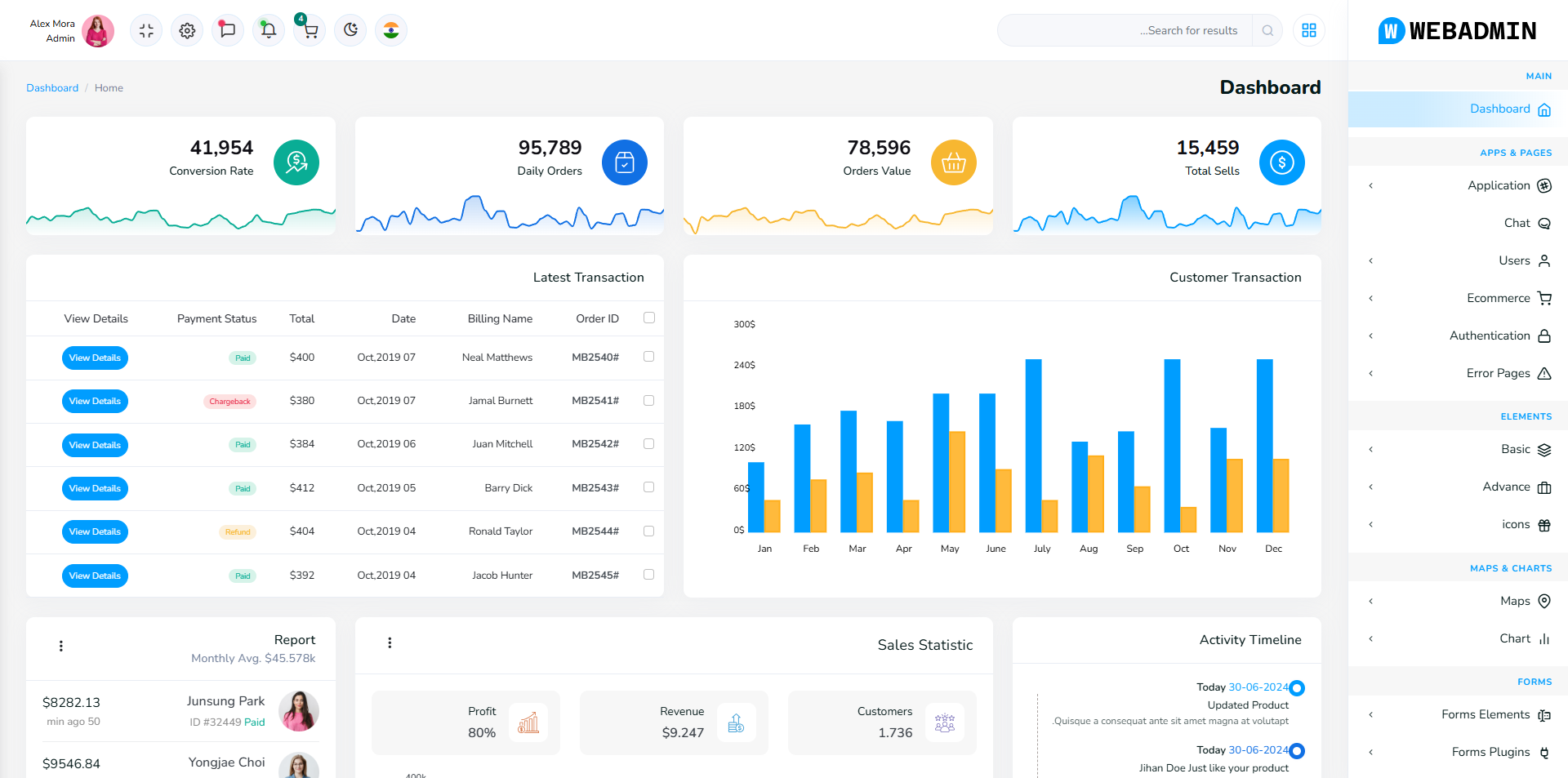The height and width of the screenshot is (778, 1568).
Task: Click the fullscreen toggle icon in header
Action: click(x=146, y=31)
